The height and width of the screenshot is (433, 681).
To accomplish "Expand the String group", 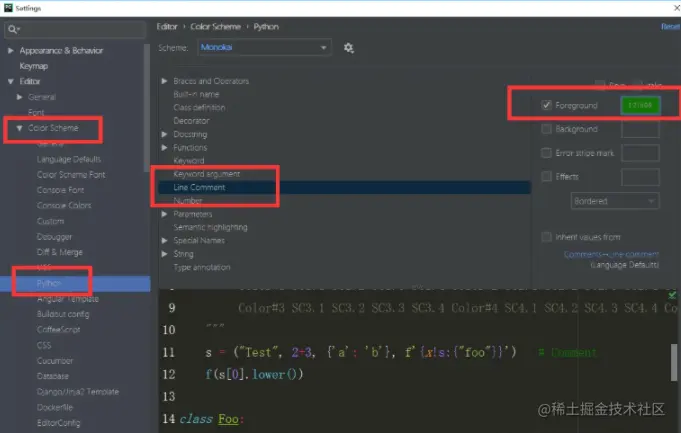I will click(165, 254).
